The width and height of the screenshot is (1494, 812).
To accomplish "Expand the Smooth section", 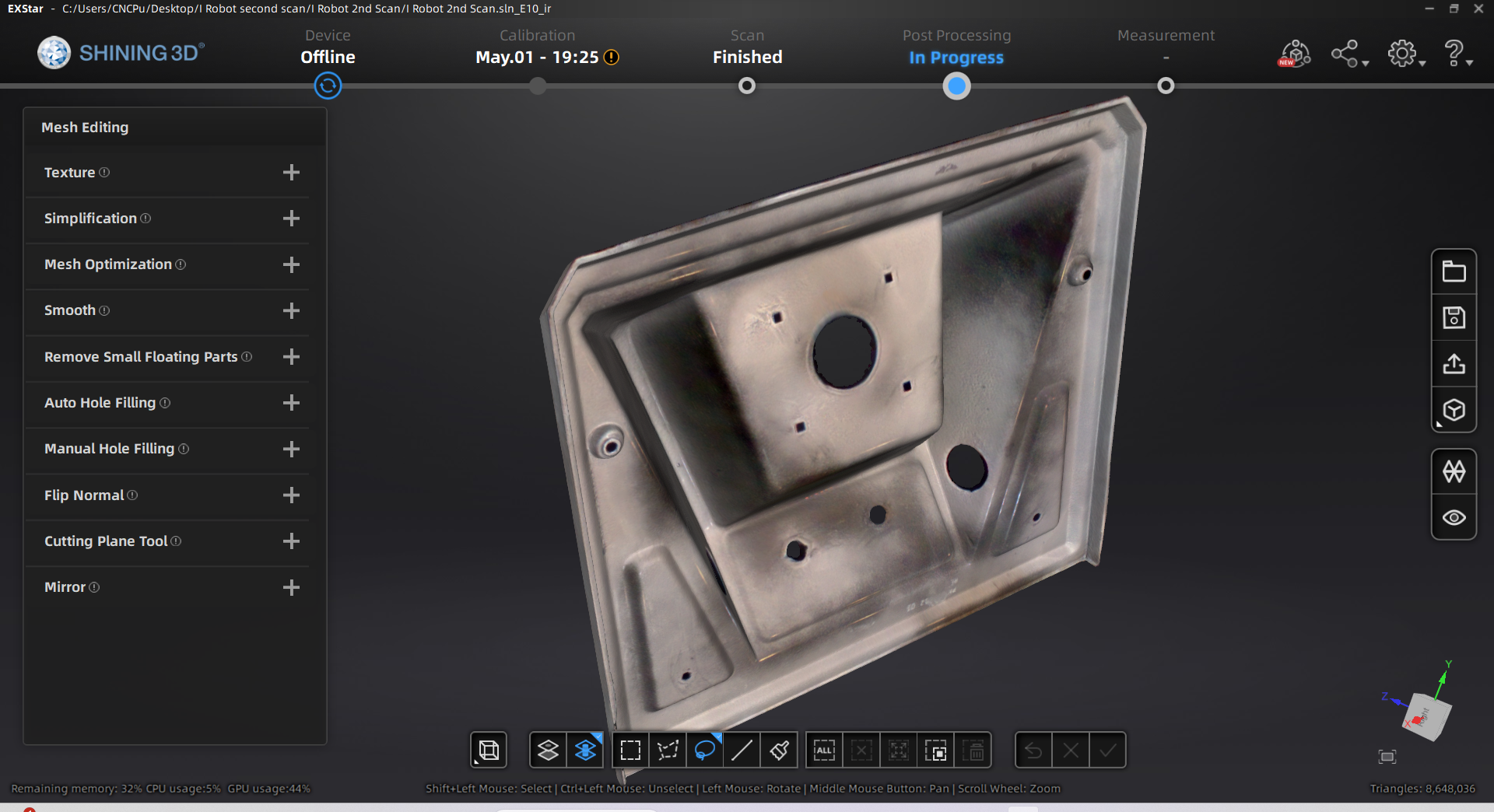I will point(291,310).
